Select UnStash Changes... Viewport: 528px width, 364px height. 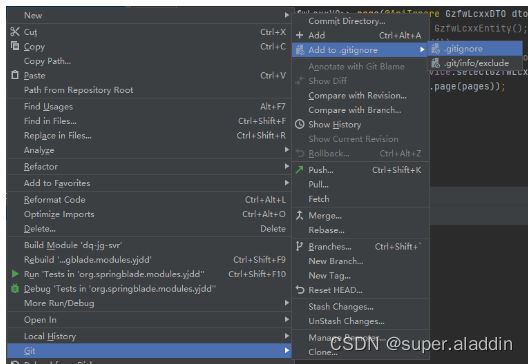point(346,321)
